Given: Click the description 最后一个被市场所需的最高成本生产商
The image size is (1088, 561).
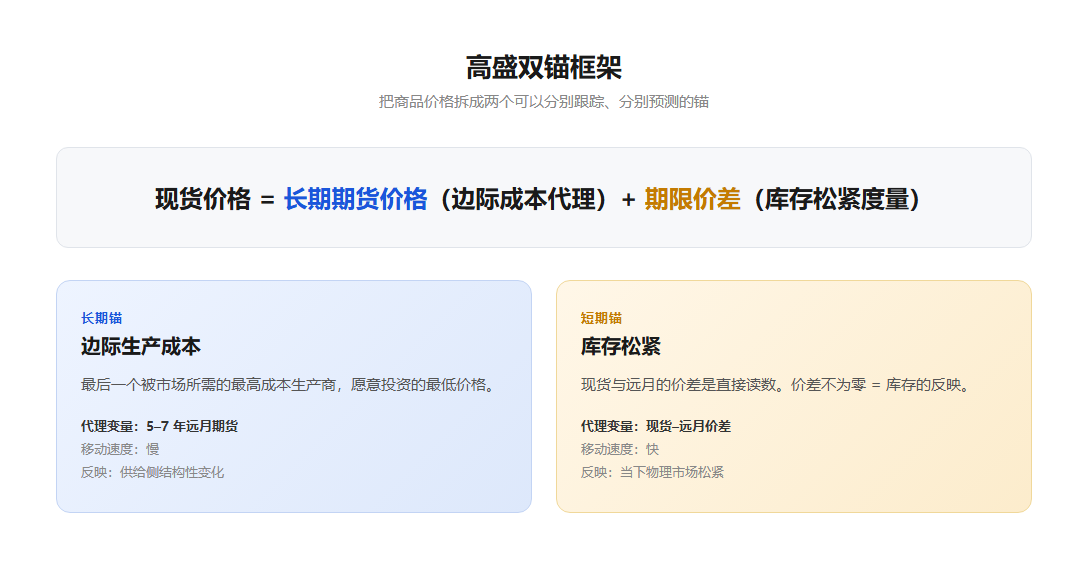Looking at the screenshot, I should click(290, 385).
